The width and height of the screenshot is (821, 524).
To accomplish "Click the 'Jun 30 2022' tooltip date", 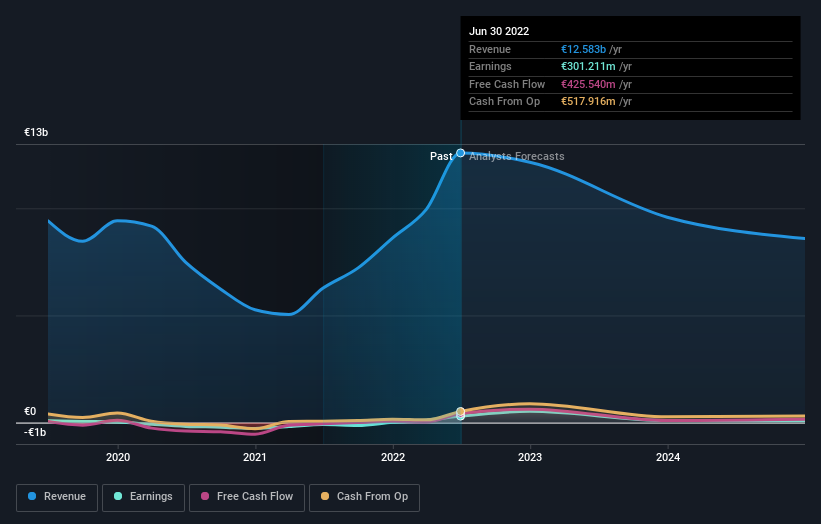I will click(499, 31).
